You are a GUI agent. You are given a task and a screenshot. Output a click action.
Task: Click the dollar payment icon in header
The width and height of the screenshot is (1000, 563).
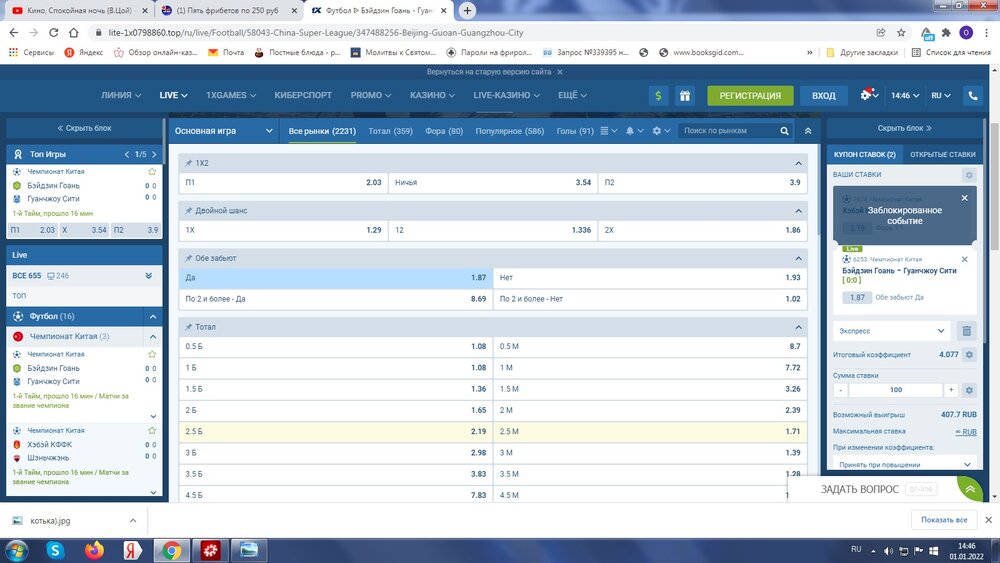pyautogui.click(x=658, y=96)
